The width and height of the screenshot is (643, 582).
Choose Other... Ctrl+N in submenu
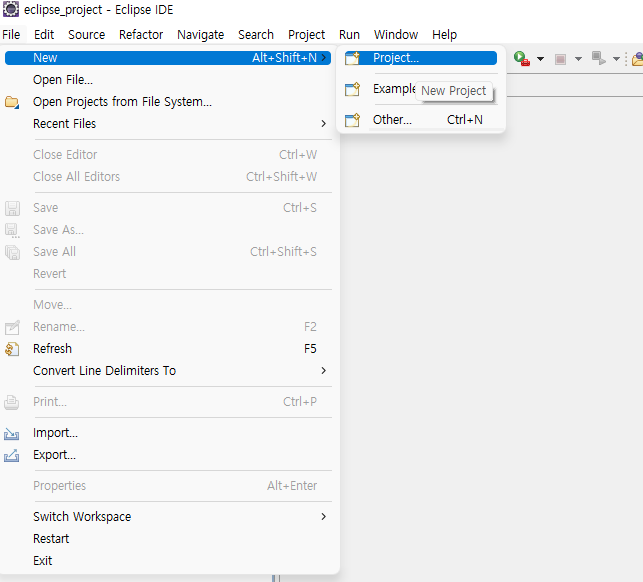pos(421,120)
